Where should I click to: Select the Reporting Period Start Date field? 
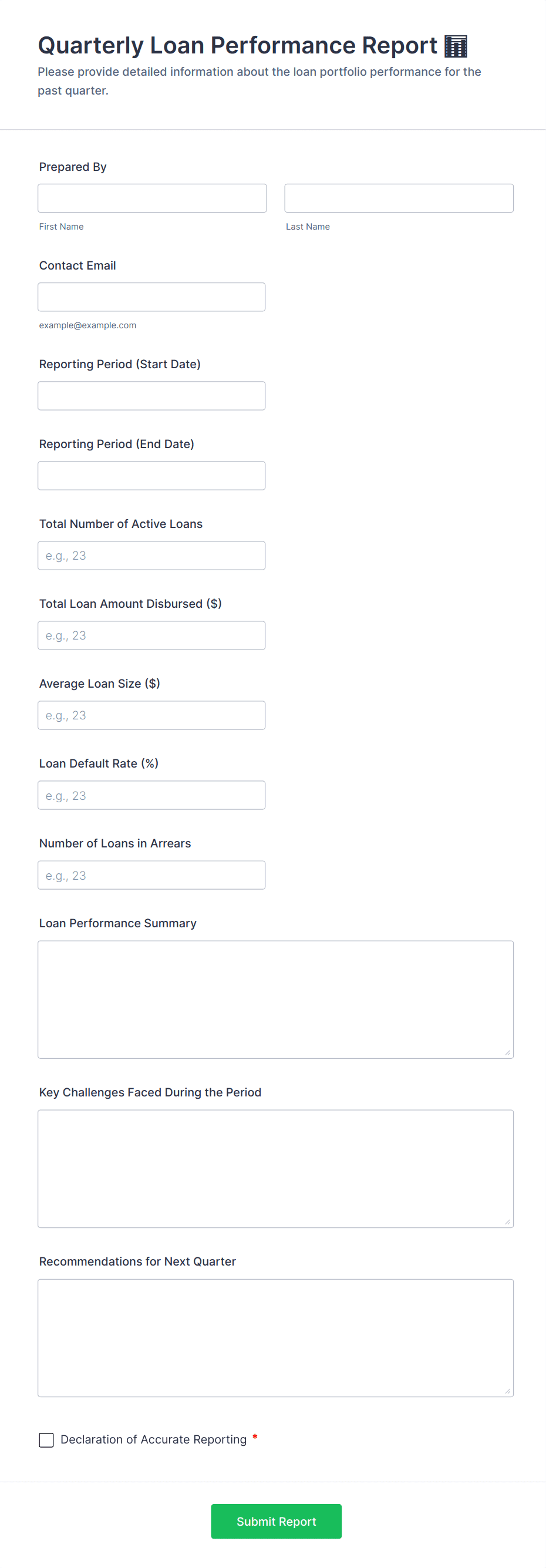click(151, 395)
